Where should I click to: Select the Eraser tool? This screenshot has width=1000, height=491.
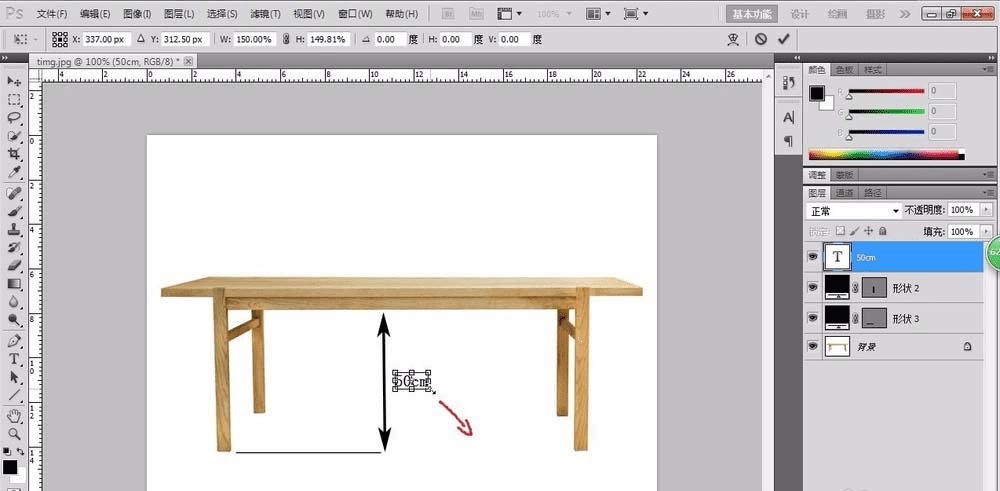coord(13,265)
